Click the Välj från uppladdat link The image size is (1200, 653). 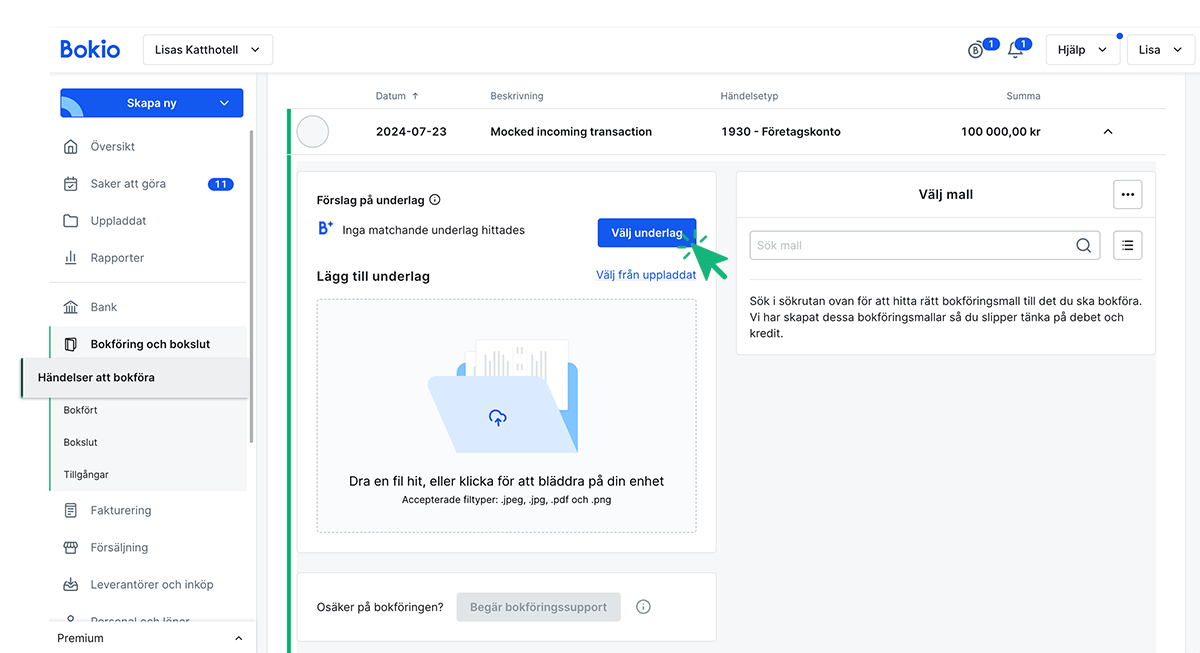pos(645,275)
